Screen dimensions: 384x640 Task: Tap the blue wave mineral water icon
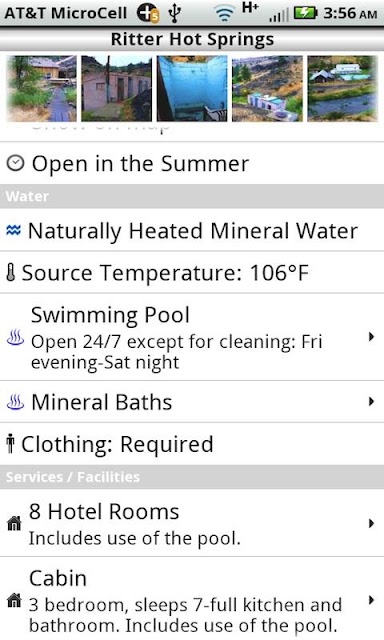13,231
